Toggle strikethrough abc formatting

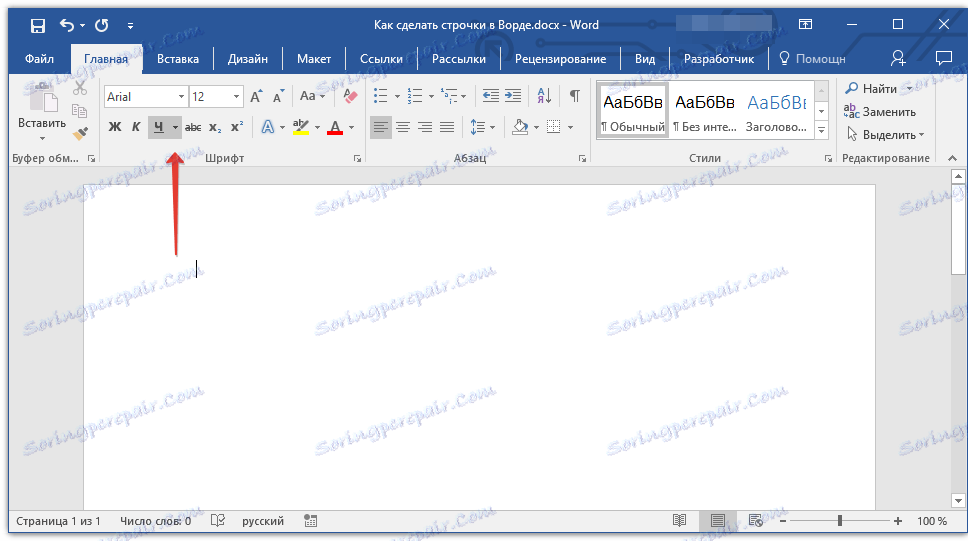(193, 127)
